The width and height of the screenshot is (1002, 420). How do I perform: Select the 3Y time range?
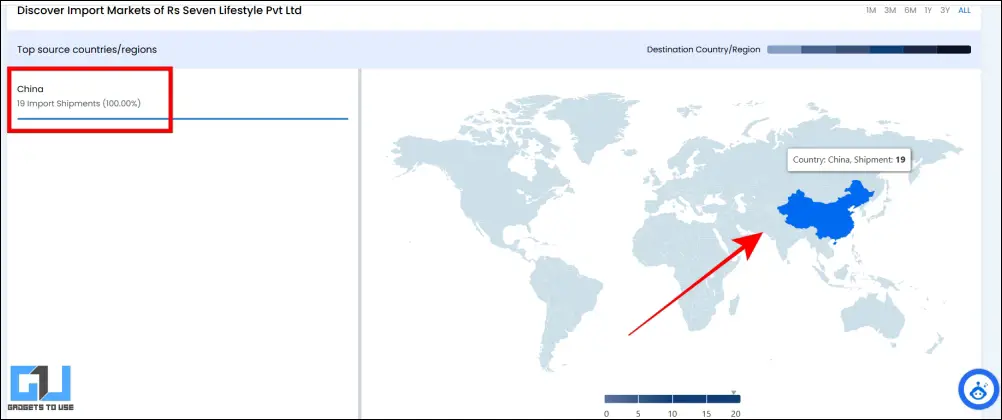(945, 11)
